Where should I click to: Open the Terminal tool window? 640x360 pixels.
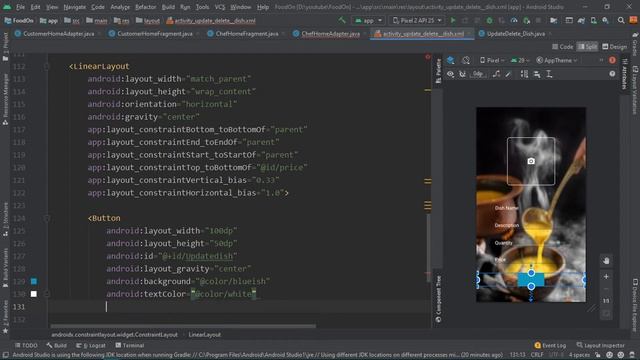[x=130, y=345]
